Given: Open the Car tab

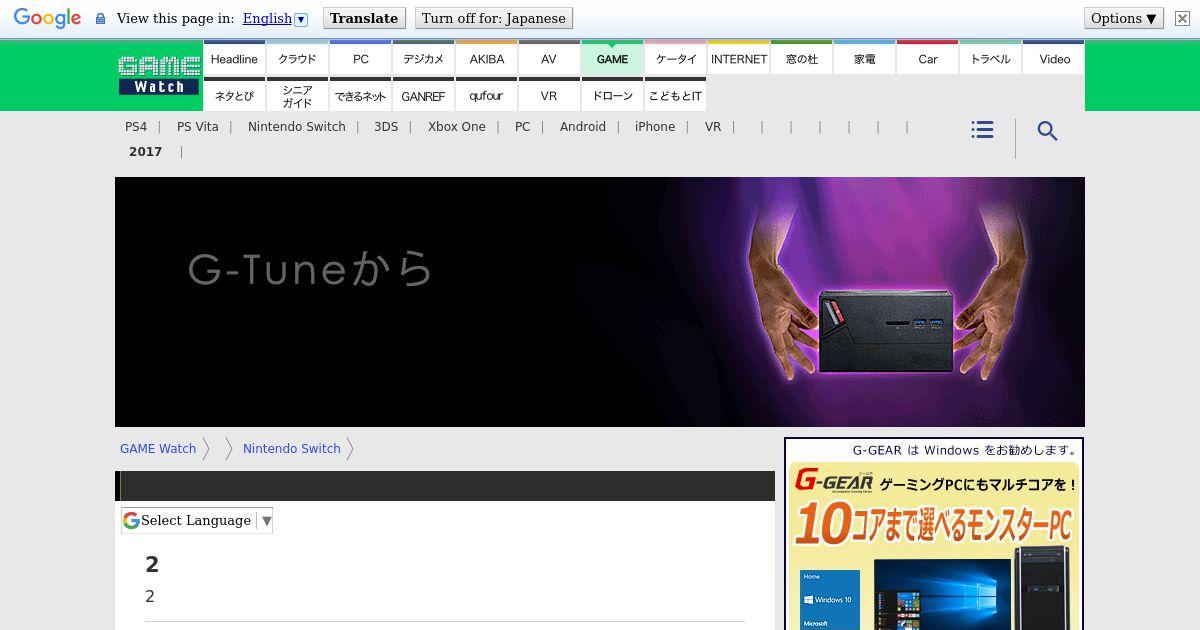Looking at the screenshot, I should [x=927, y=59].
